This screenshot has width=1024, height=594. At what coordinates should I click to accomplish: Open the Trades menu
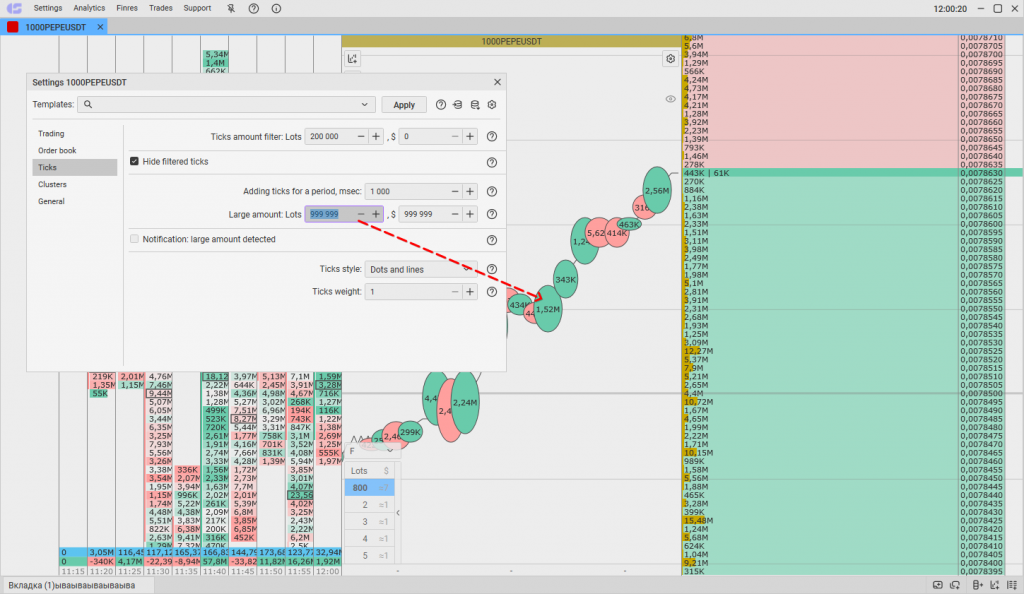click(x=161, y=8)
